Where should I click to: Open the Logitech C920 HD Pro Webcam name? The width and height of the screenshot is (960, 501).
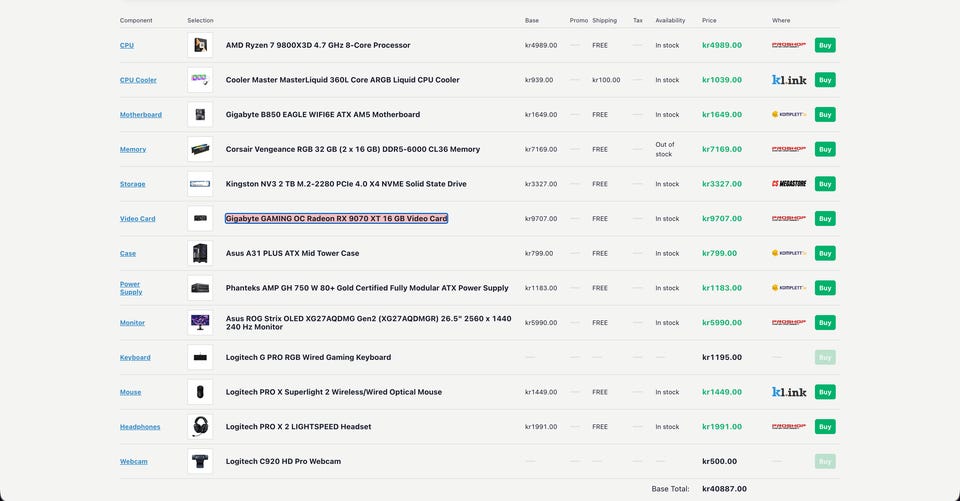tap(283, 462)
